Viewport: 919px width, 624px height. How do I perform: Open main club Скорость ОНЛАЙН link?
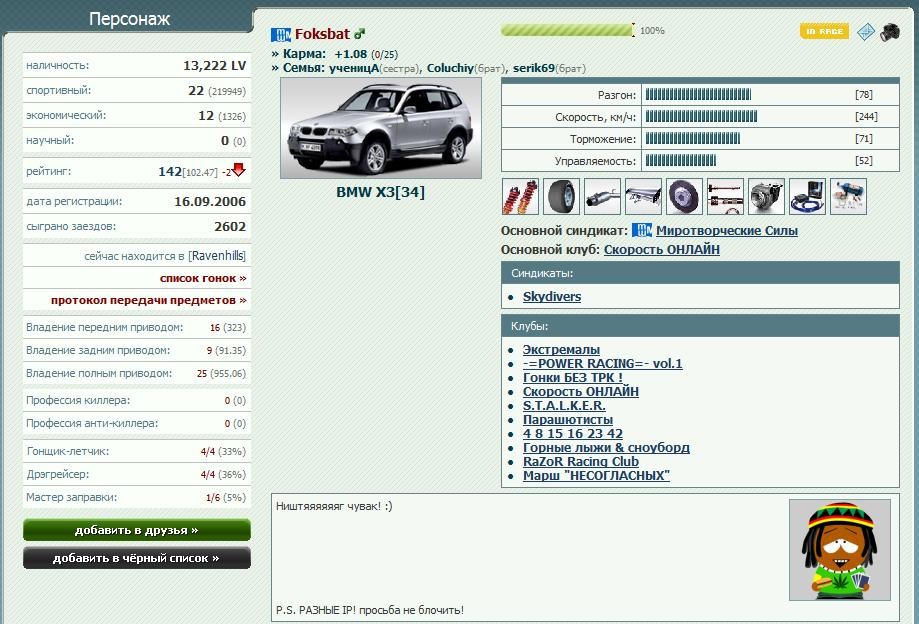point(662,250)
